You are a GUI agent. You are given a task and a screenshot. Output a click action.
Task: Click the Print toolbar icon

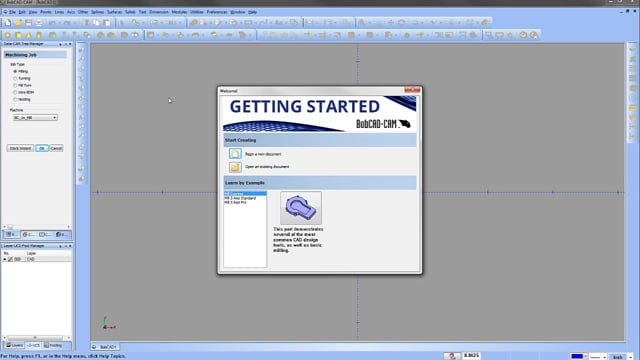click(x=39, y=23)
